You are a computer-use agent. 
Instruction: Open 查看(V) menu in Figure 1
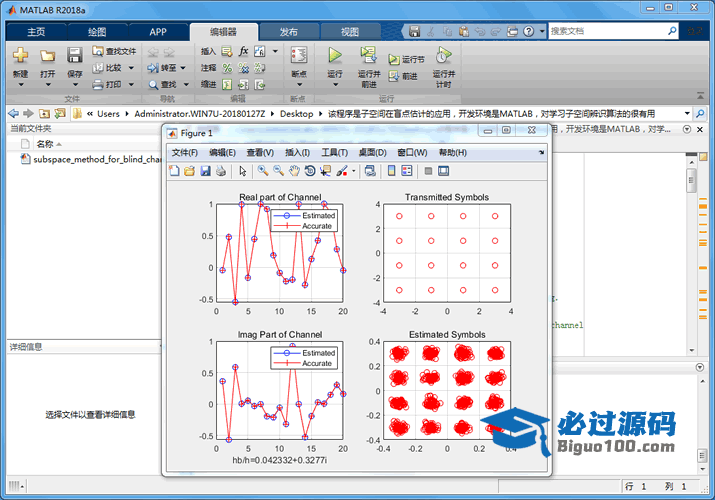260,153
